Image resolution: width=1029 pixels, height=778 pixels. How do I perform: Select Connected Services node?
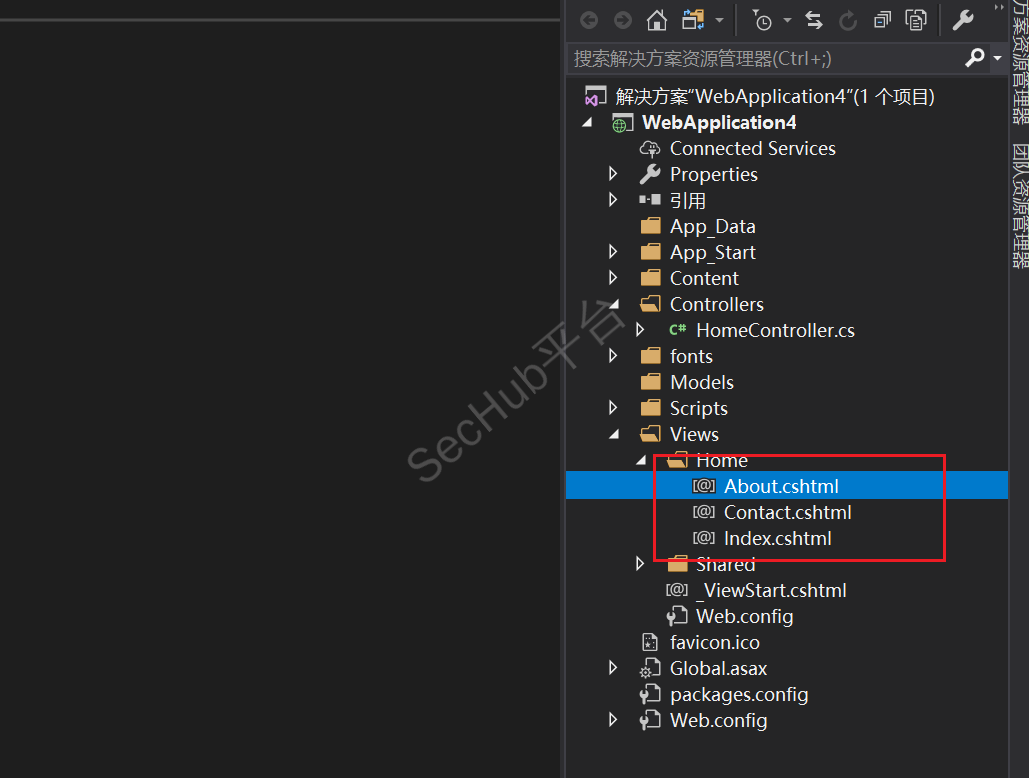click(x=752, y=148)
